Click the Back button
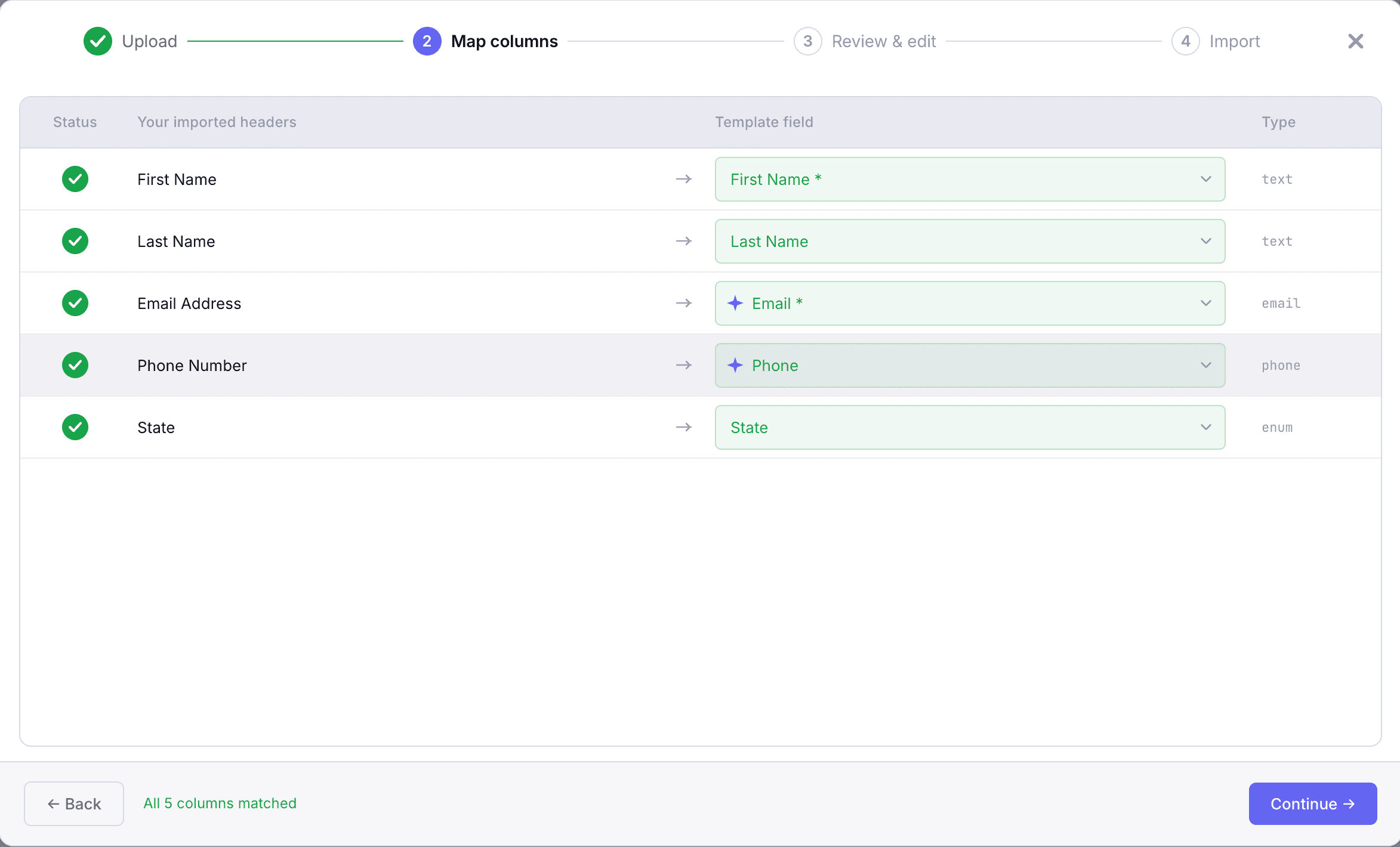This screenshot has width=1400, height=847. [x=74, y=803]
